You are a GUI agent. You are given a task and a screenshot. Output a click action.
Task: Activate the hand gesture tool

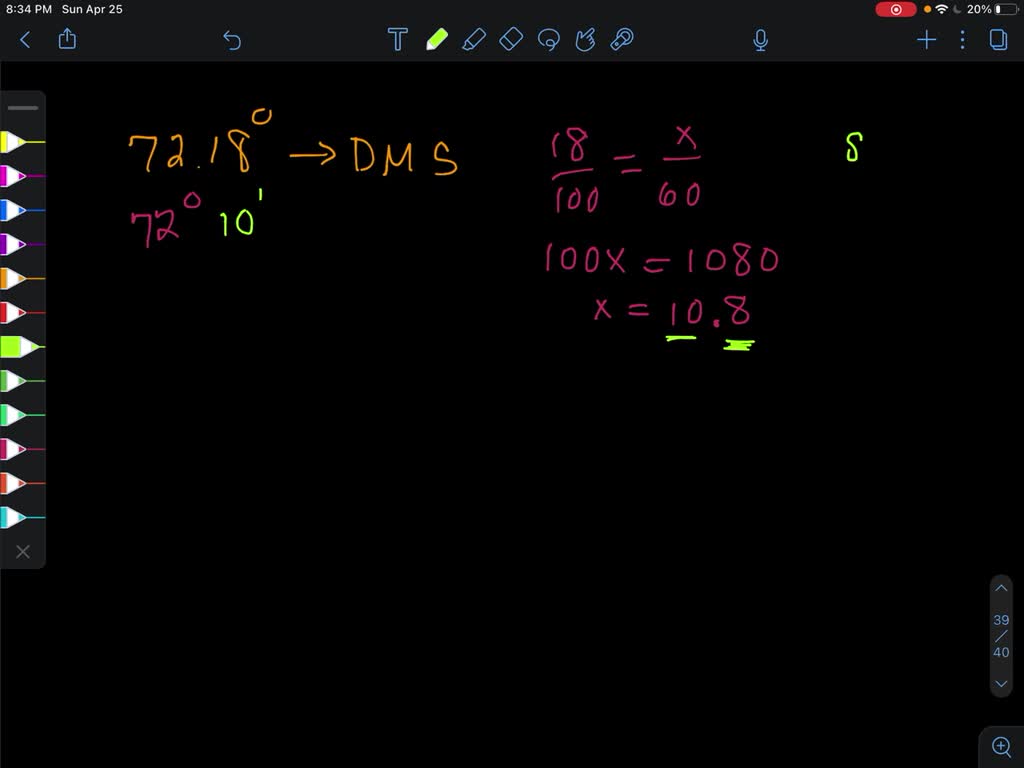586,39
